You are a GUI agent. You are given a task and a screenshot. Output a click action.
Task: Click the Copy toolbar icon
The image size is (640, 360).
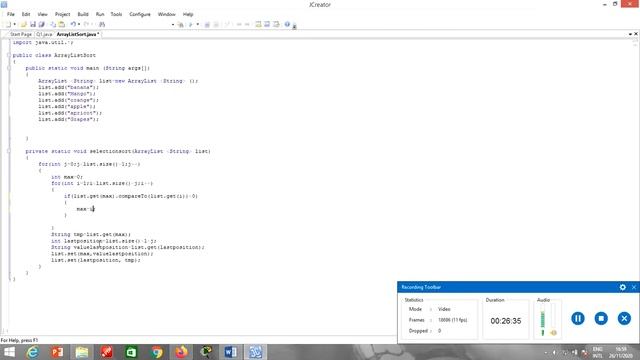pyautogui.click(x=53, y=24)
